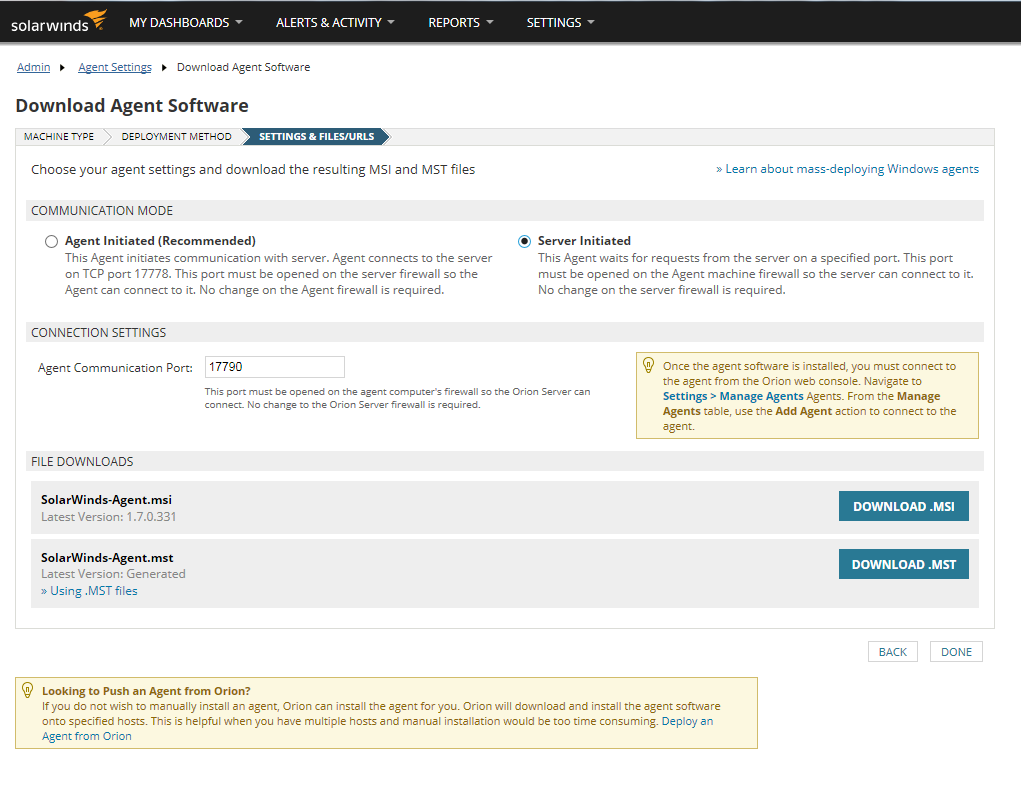Open MY DASHBOARDS dropdown menu
Image resolution: width=1021 pixels, height=791 pixels.
click(186, 22)
